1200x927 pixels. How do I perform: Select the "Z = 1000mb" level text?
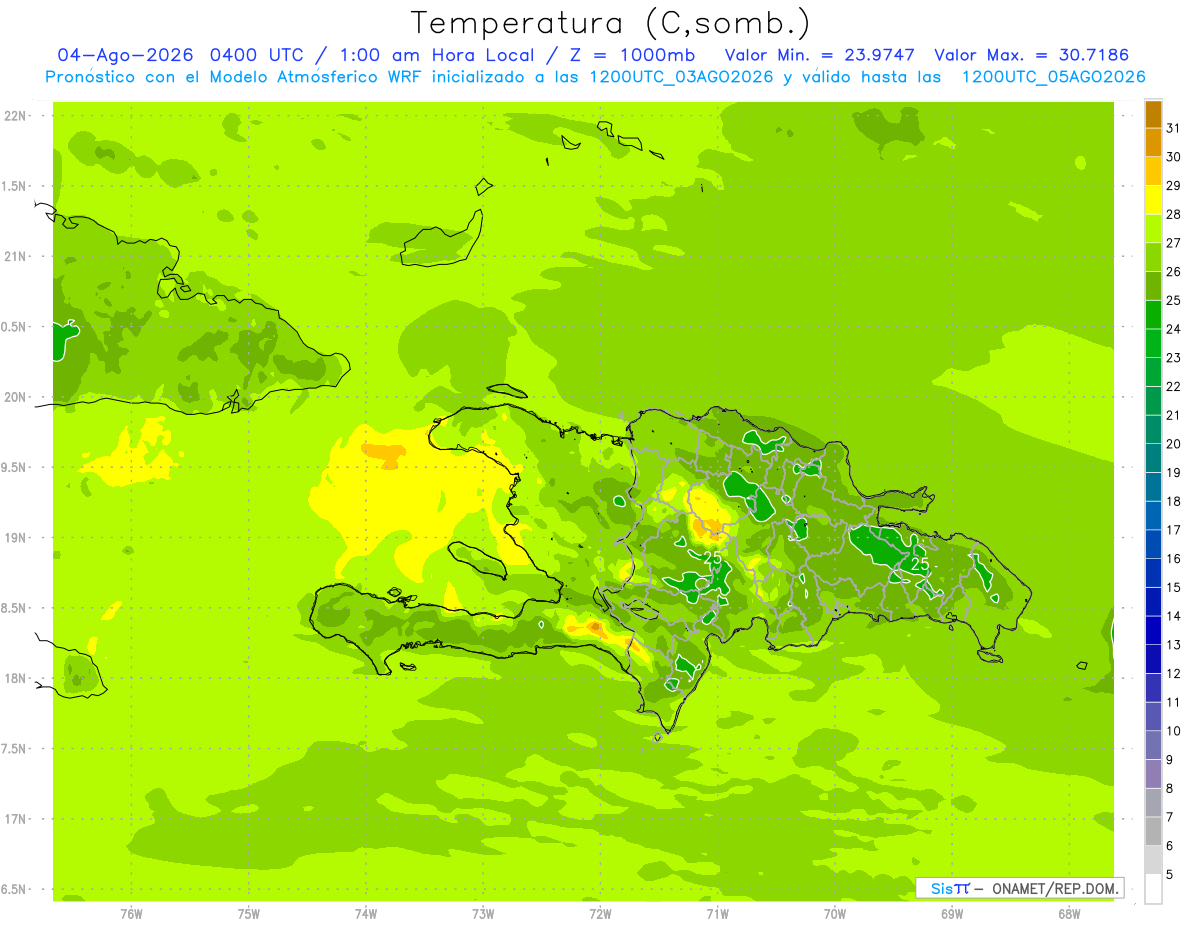coord(633,55)
